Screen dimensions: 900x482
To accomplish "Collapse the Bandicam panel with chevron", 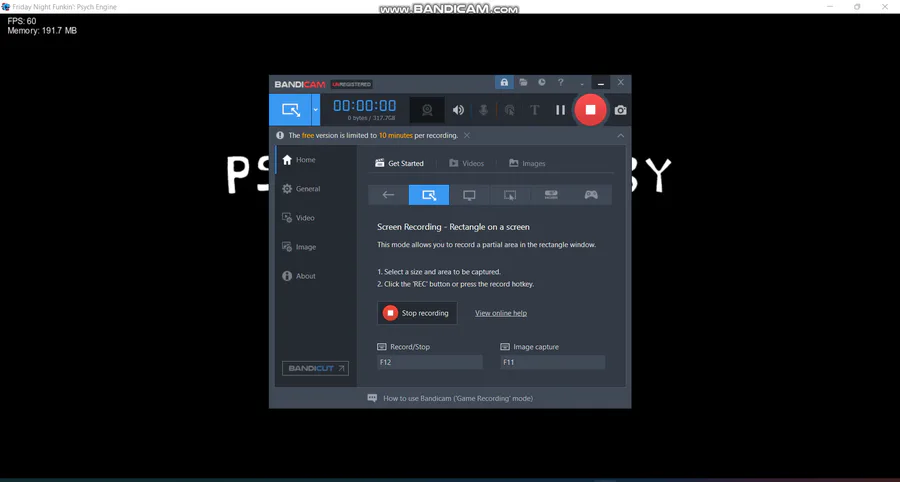I will [x=620, y=136].
